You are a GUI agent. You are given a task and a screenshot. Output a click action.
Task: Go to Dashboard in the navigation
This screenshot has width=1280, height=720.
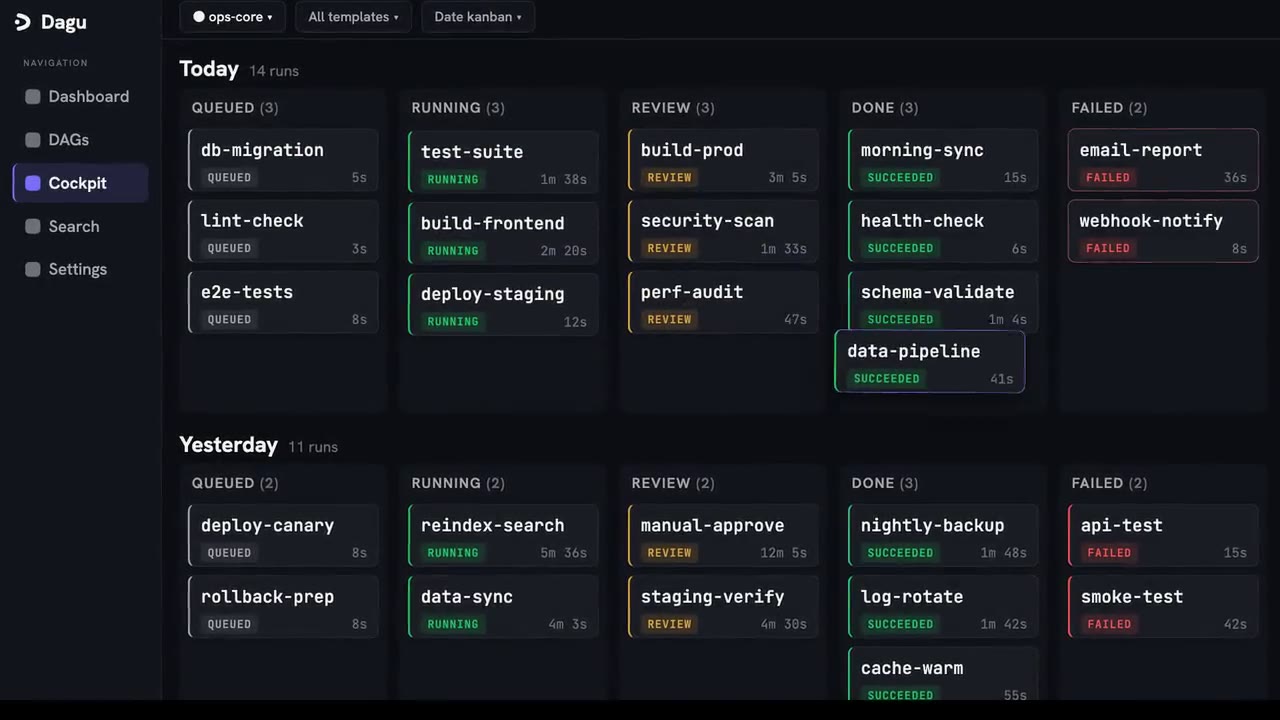point(81,97)
